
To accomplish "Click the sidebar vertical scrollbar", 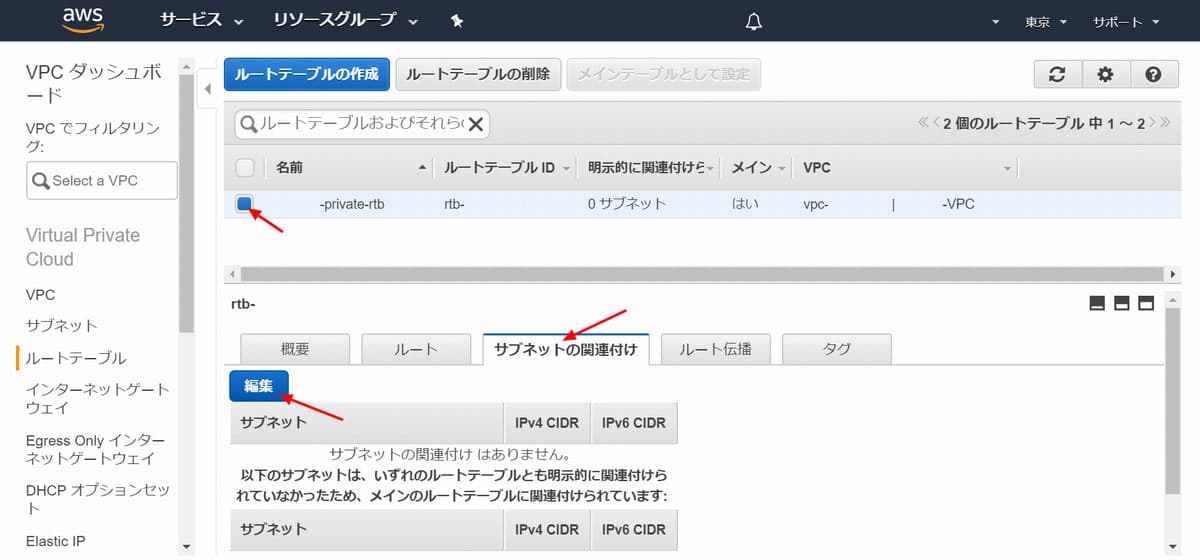I will (x=186, y=202).
